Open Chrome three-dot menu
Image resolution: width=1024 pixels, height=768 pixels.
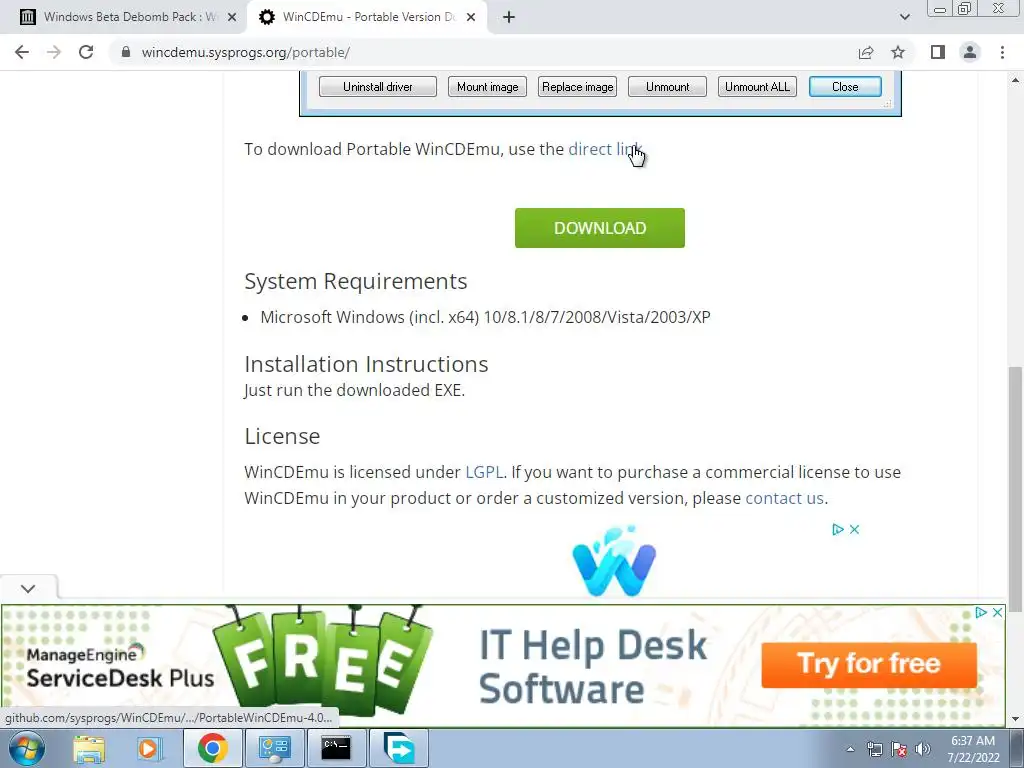[1002, 52]
